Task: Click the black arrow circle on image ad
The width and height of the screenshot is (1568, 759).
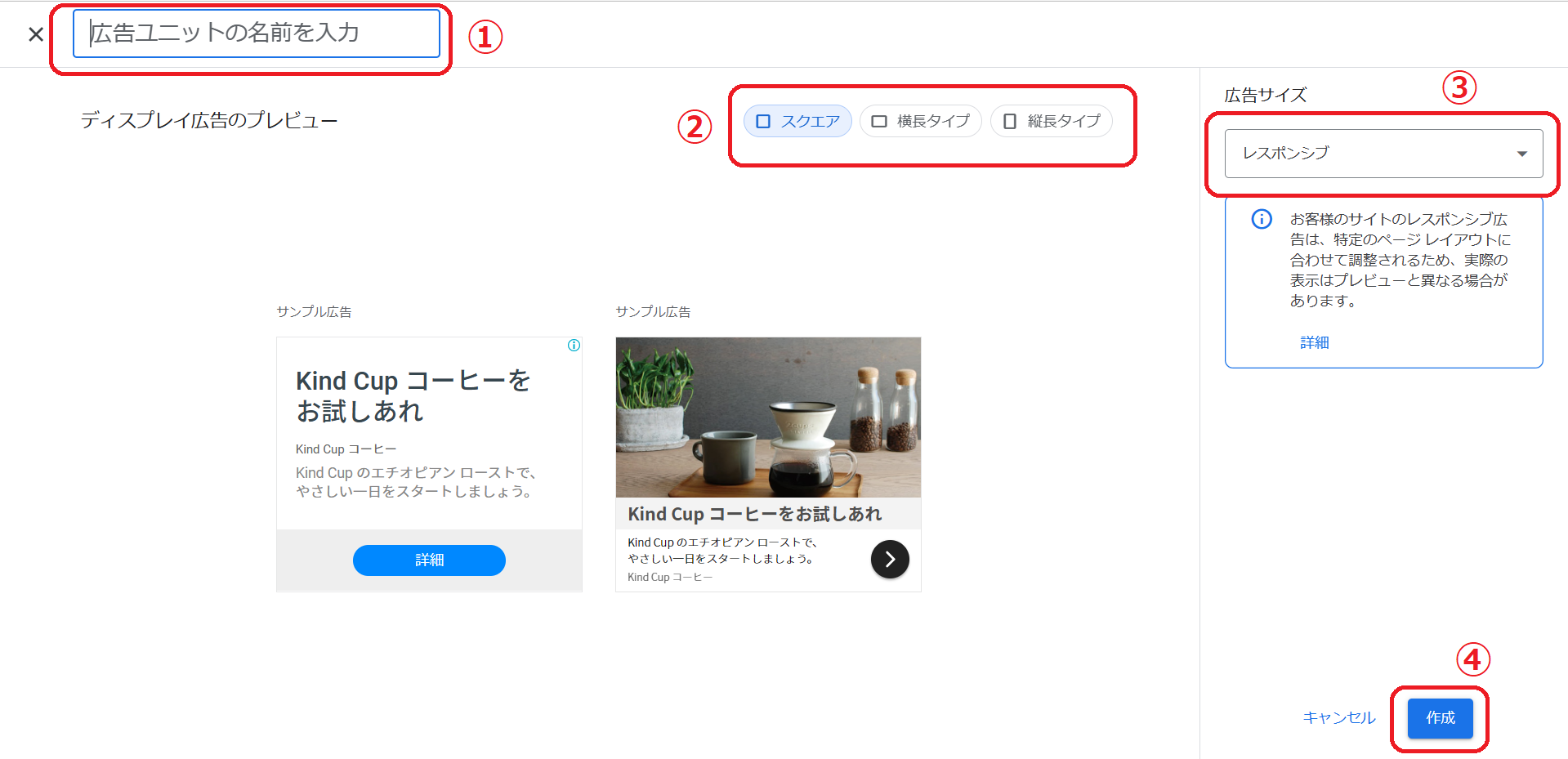Action: pyautogui.click(x=890, y=560)
